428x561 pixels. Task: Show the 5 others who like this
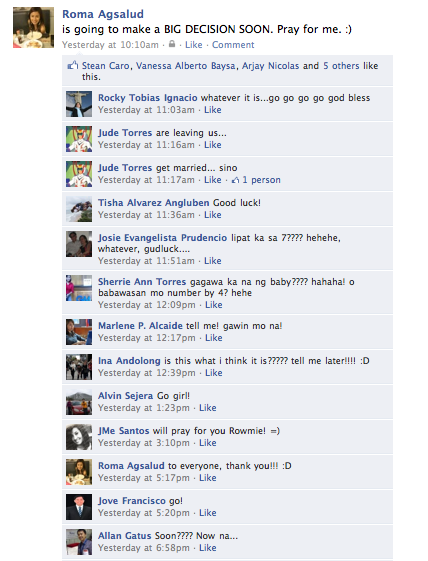click(x=341, y=66)
